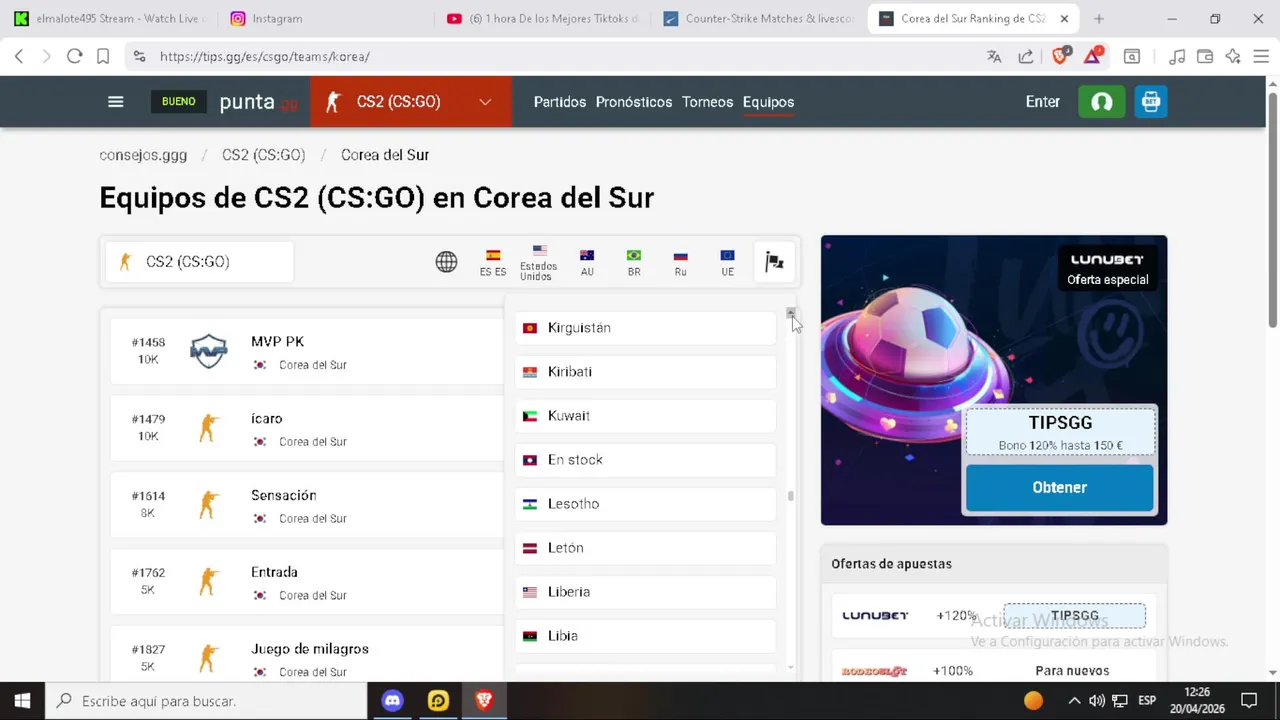This screenshot has width=1280, height=720.
Task: Open the Entrada team row
Action: click(307, 582)
